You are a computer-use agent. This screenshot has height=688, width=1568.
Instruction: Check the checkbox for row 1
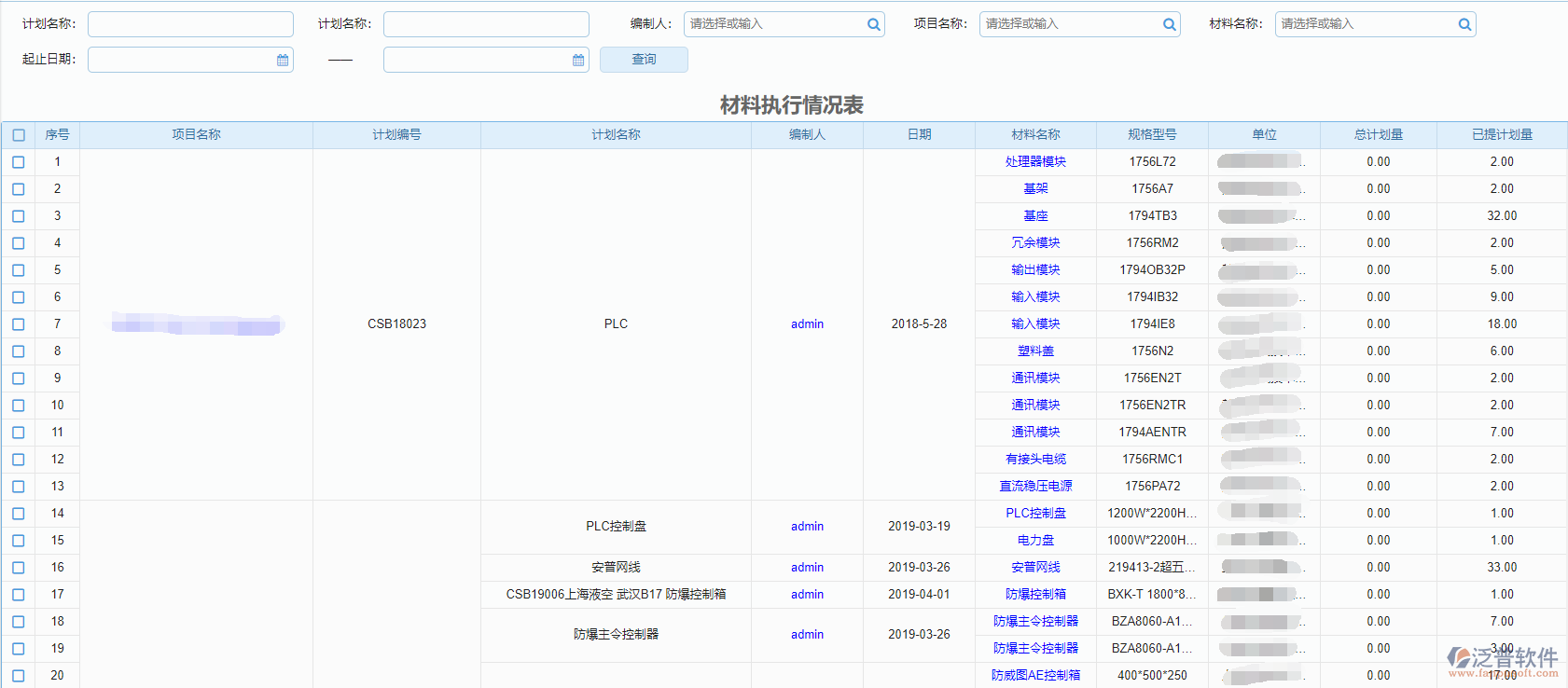click(19, 162)
